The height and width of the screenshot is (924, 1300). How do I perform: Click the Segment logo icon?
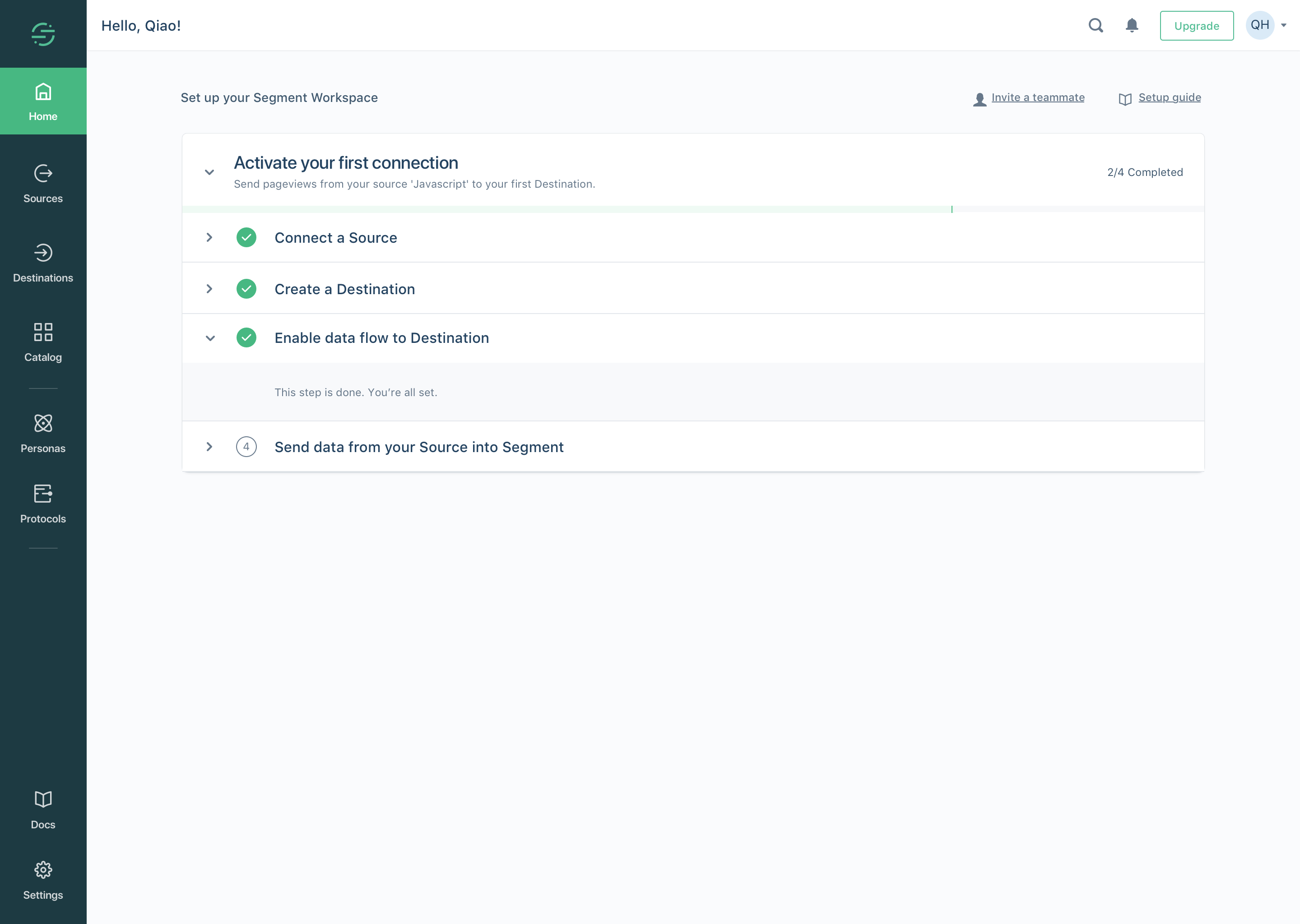[x=43, y=34]
